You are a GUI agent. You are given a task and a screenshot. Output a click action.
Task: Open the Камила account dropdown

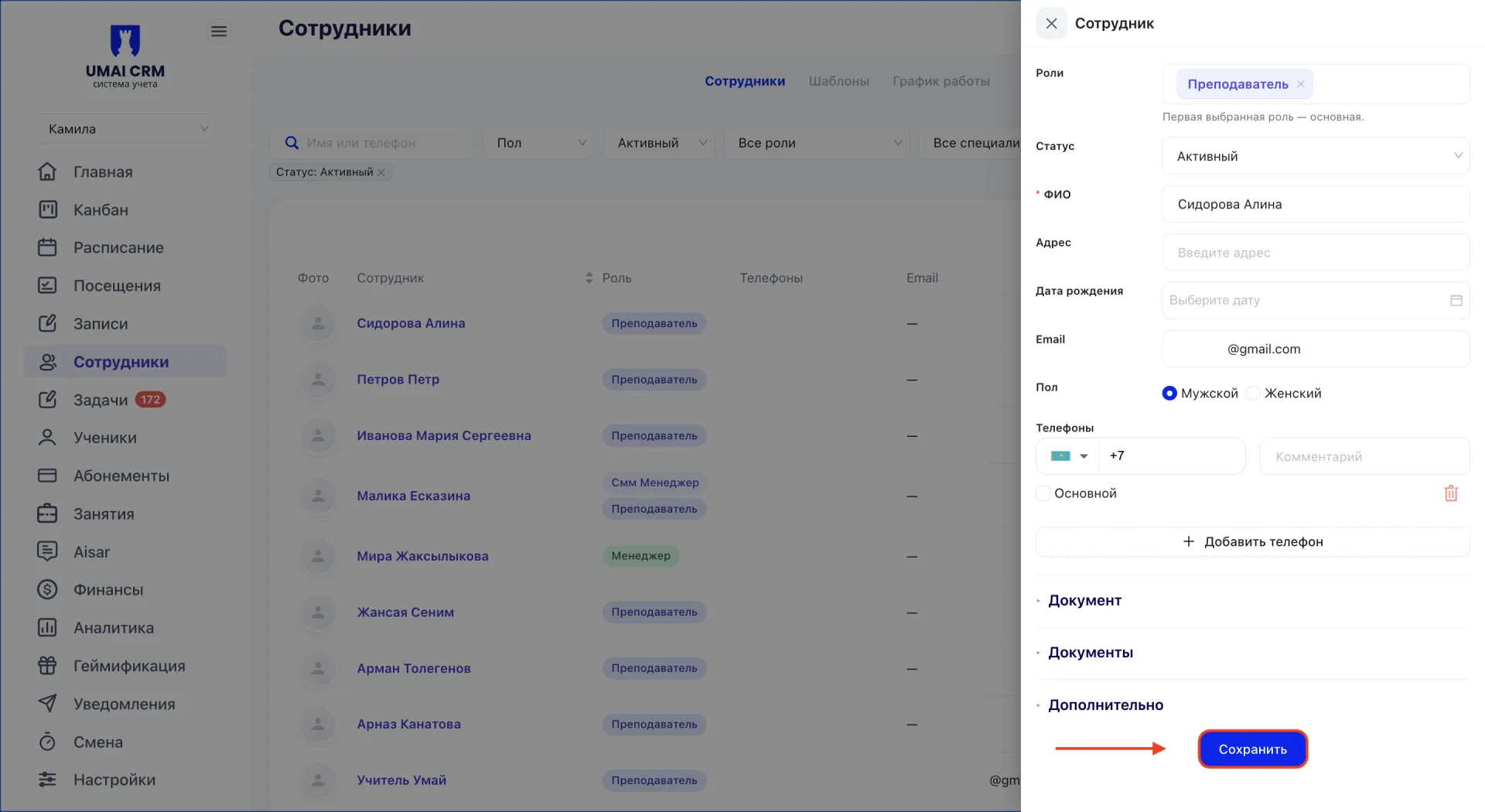125,129
